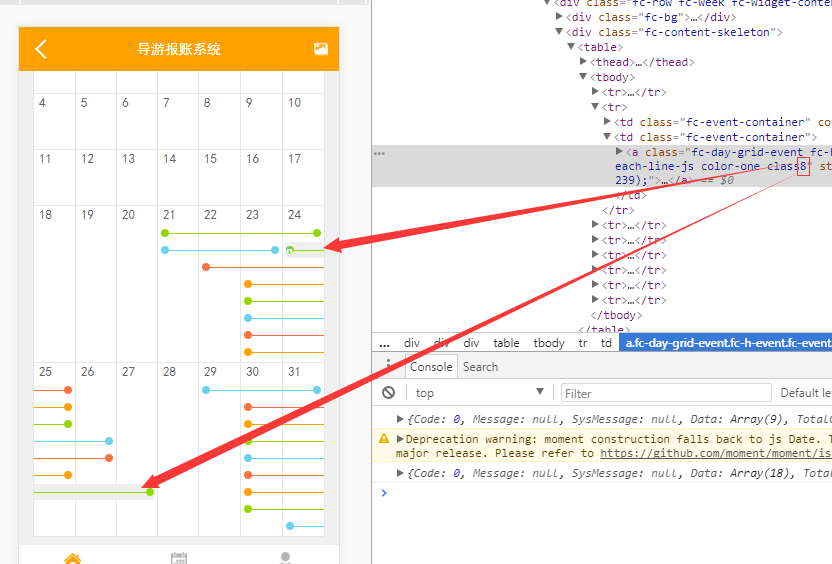832x564 pixels.
Task: Switch to the Console drawer tab
Action: coord(431,367)
